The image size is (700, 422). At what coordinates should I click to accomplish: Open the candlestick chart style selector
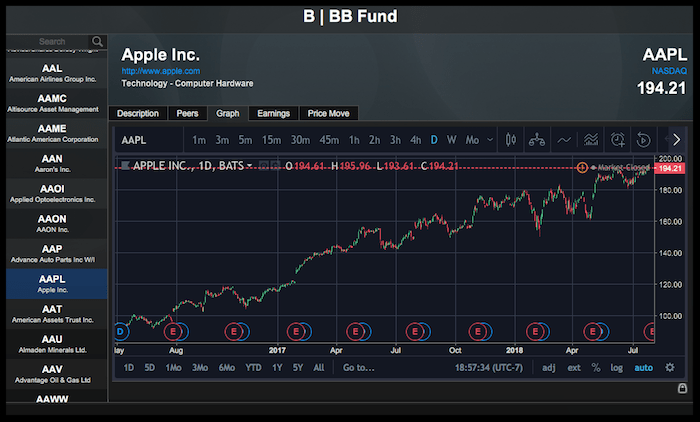pos(511,140)
